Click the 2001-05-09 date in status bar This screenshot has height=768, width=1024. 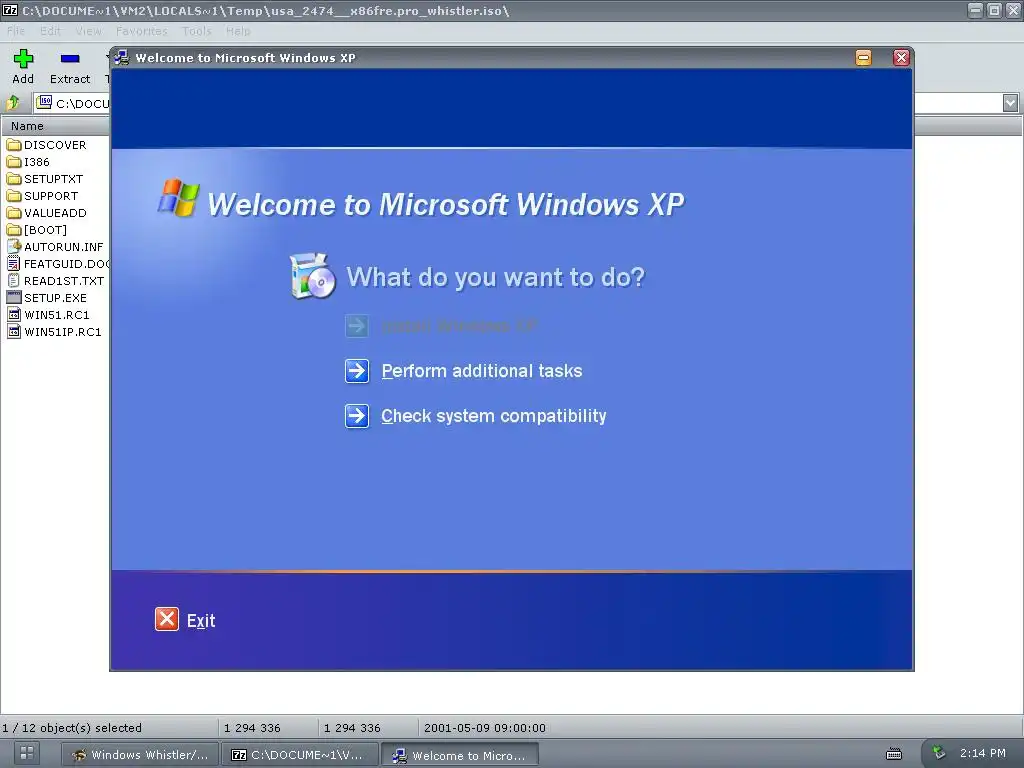click(x=485, y=728)
